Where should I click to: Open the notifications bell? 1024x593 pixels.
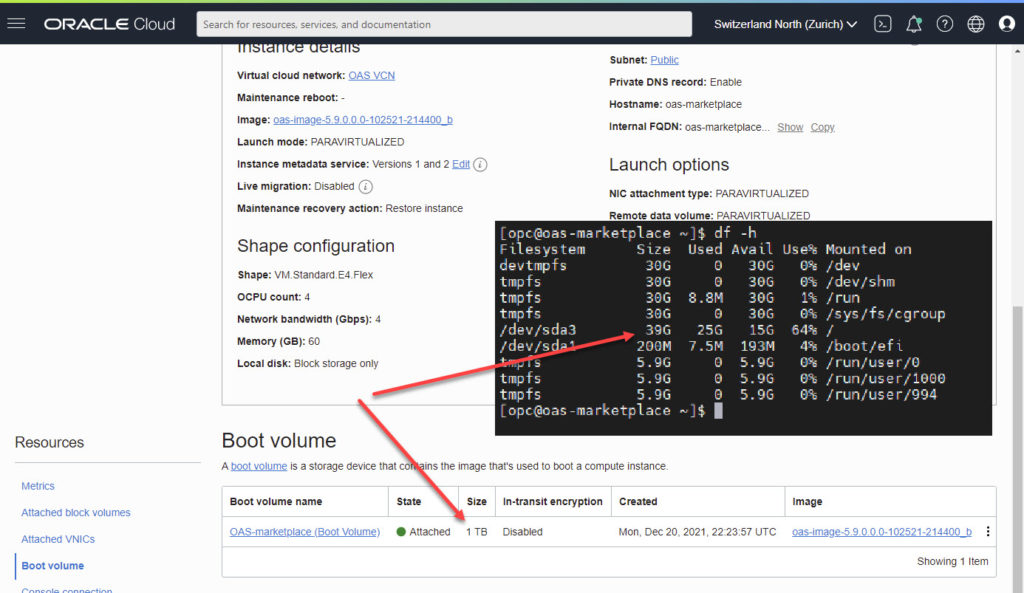(914, 24)
